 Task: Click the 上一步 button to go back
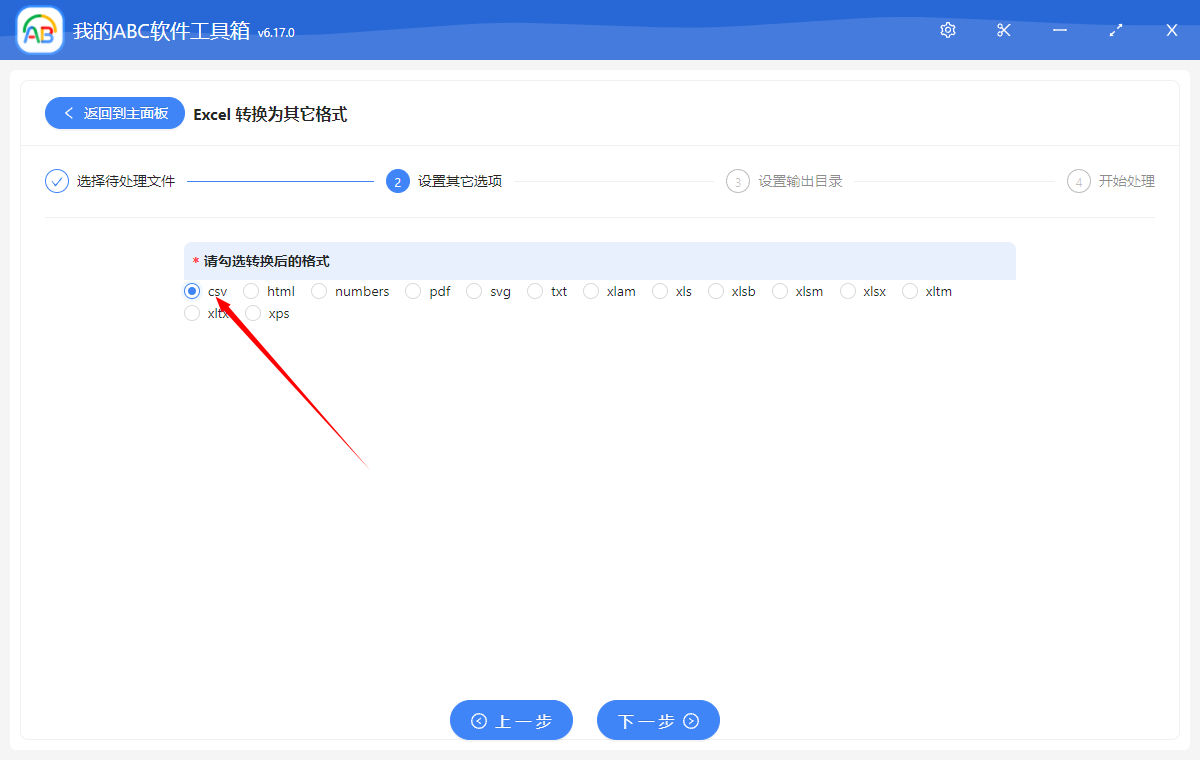pos(511,720)
